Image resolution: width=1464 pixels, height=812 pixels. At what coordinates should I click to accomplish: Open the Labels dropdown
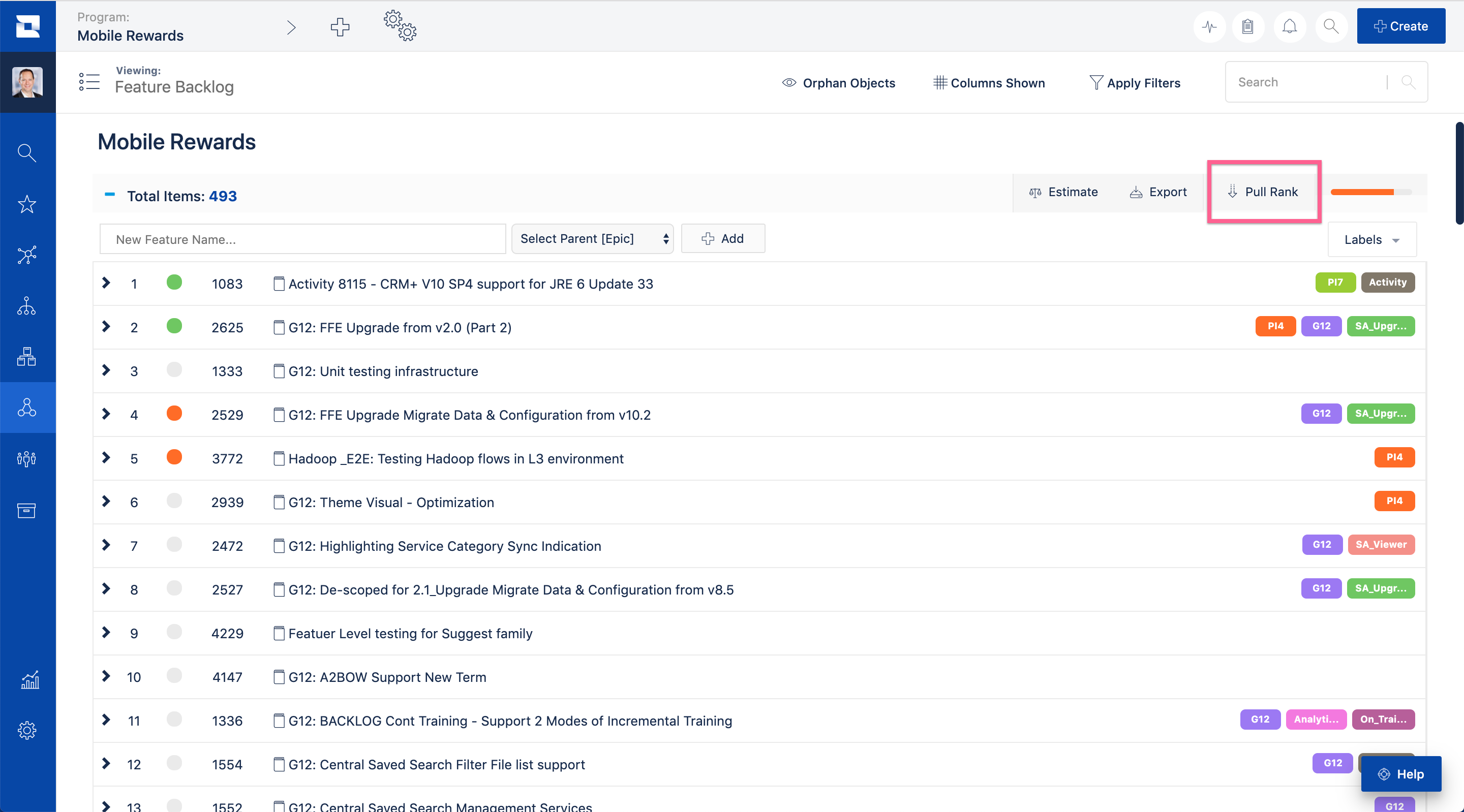pyautogui.click(x=1372, y=240)
